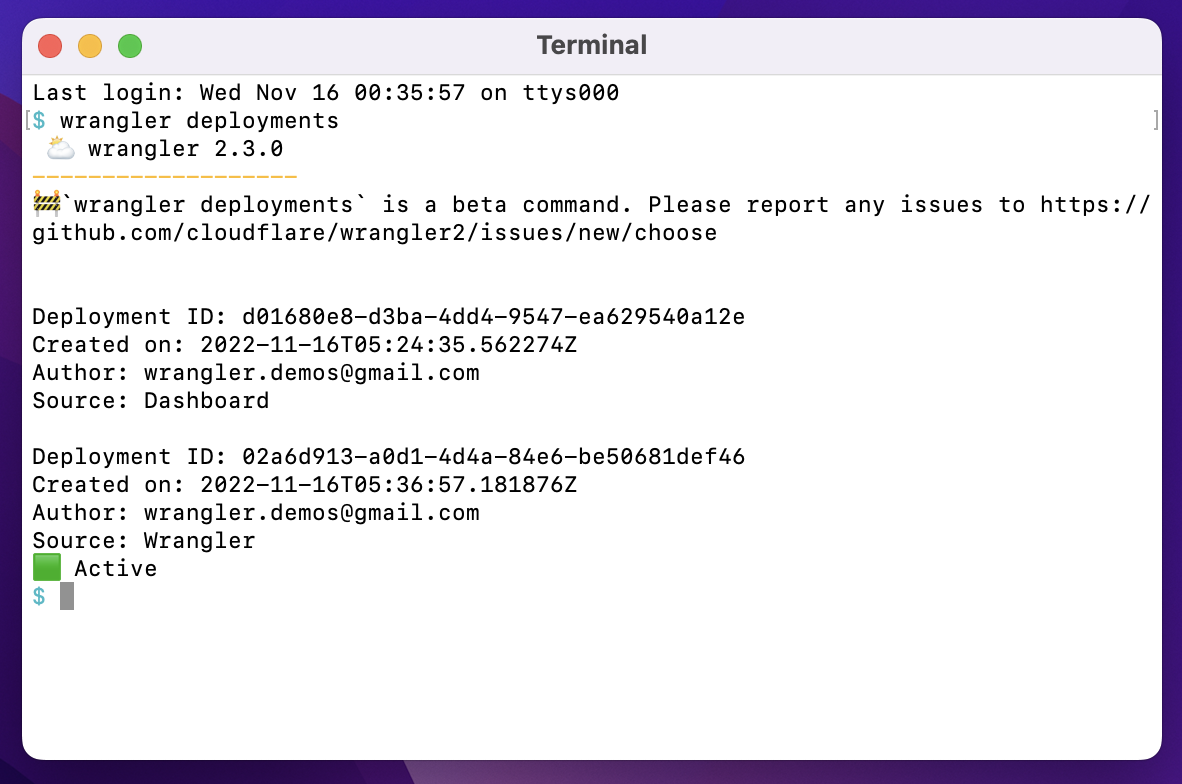Click the second Deployment ID 02a6d913 value
Viewport: 1182px width, 784px height.
point(493,457)
